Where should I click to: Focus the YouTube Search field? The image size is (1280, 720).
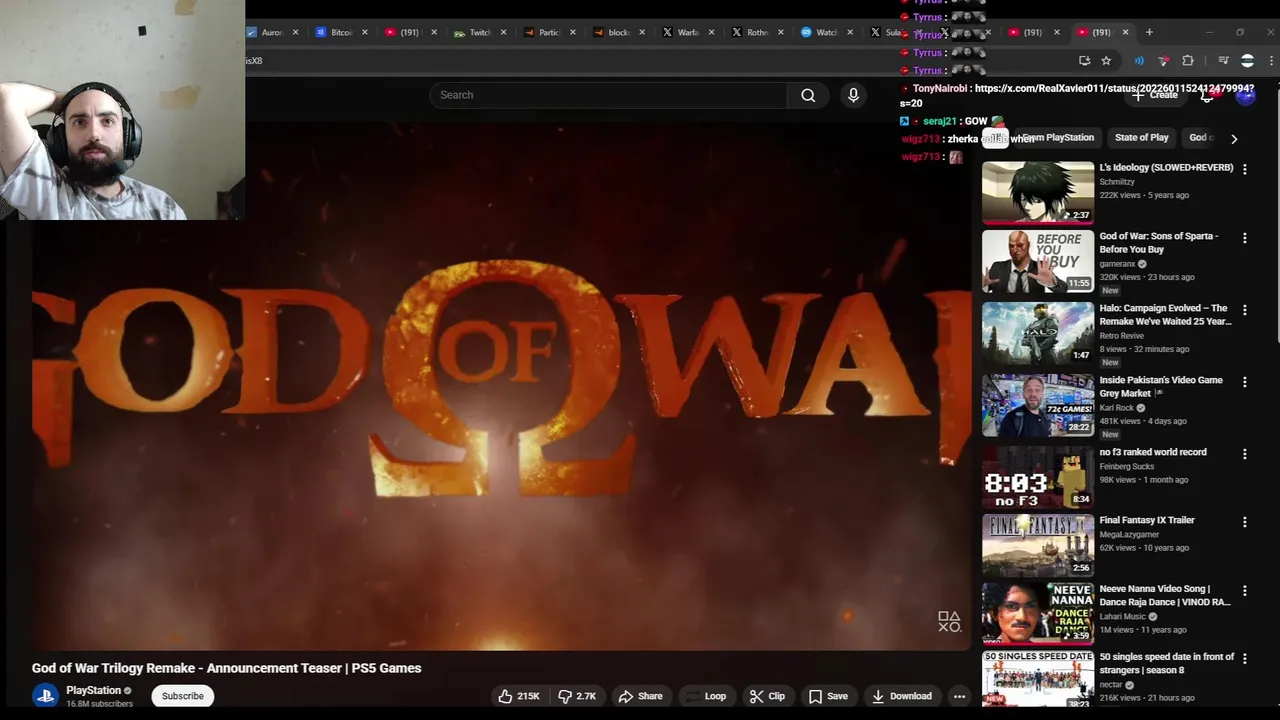click(x=608, y=95)
